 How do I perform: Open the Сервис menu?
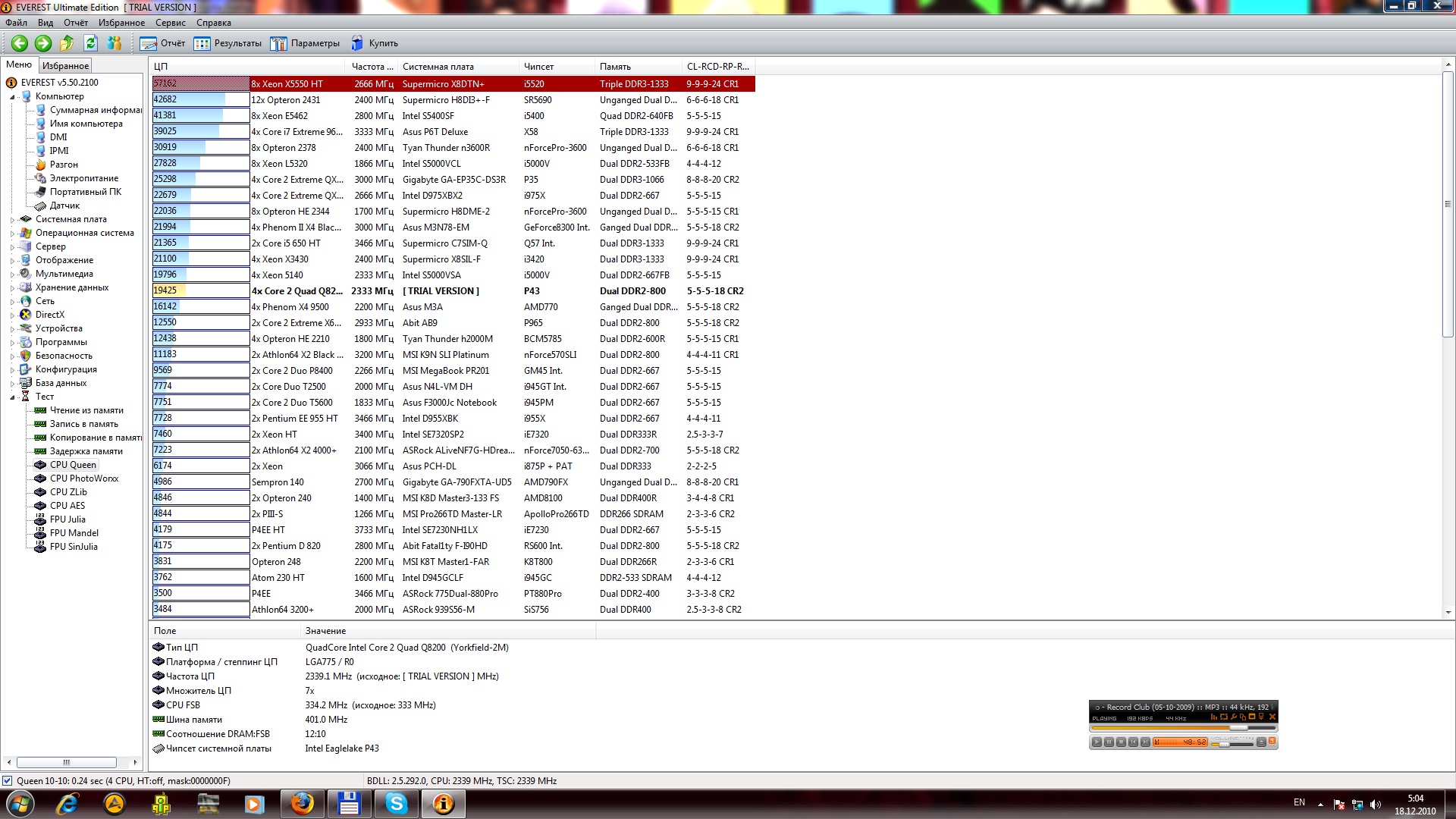point(170,23)
